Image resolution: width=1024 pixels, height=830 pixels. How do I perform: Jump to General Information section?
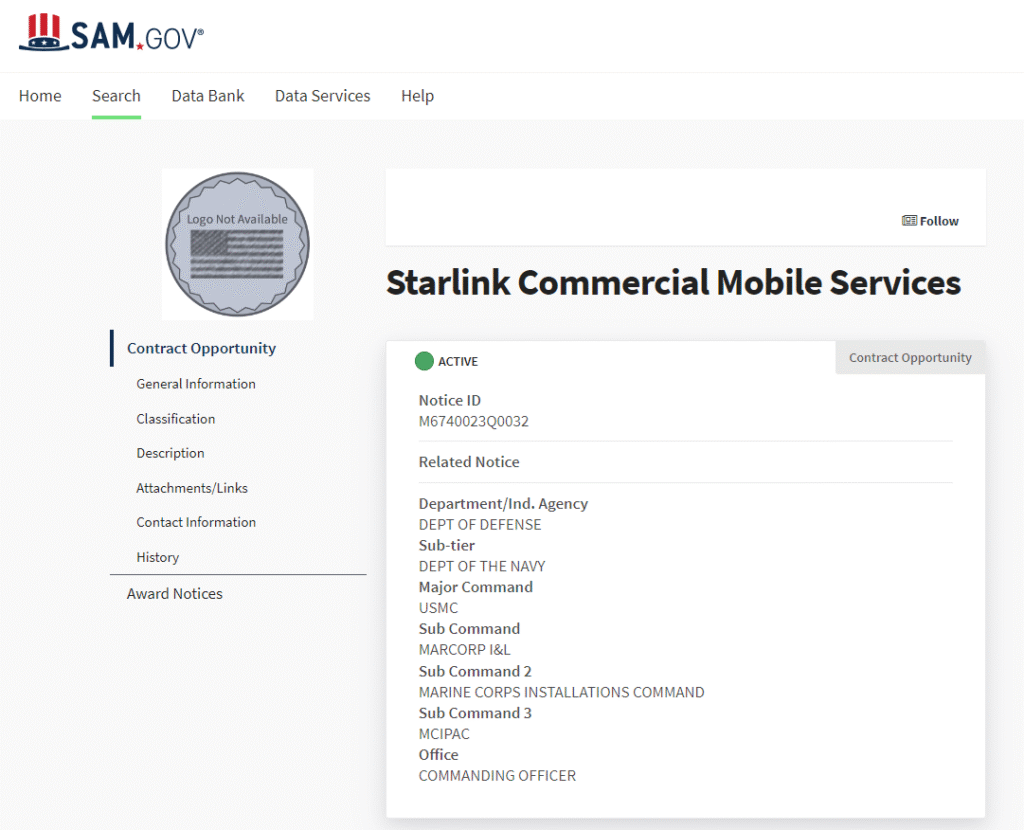click(196, 384)
